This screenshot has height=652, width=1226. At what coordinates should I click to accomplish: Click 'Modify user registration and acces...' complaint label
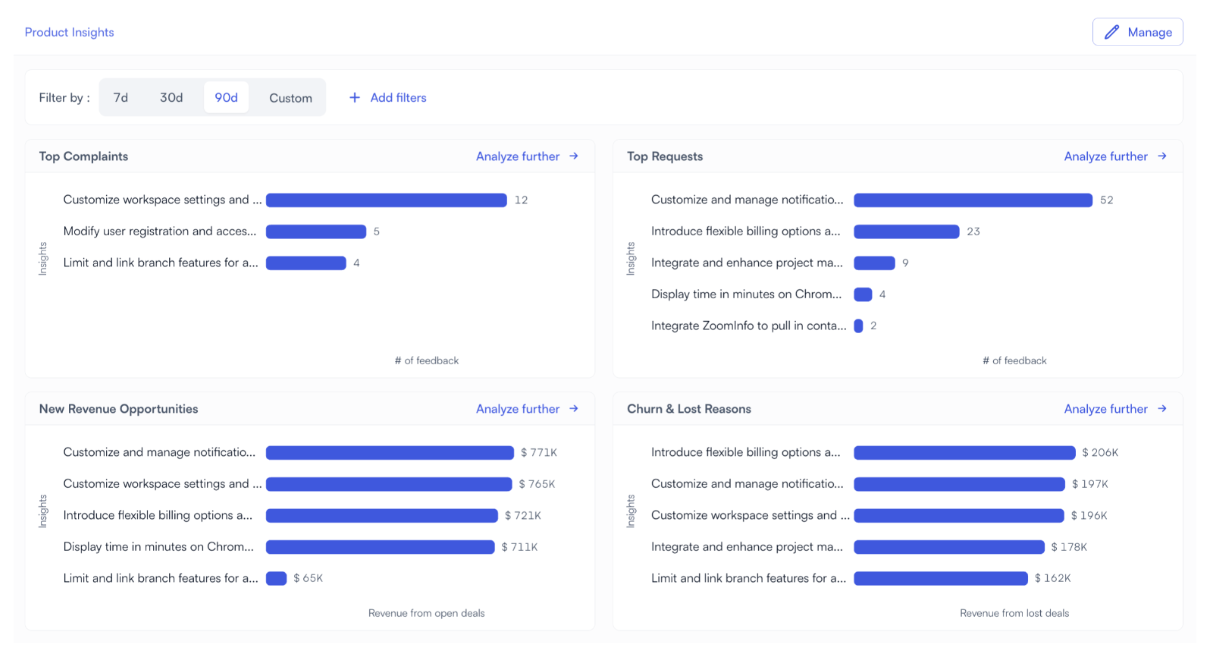(160, 231)
